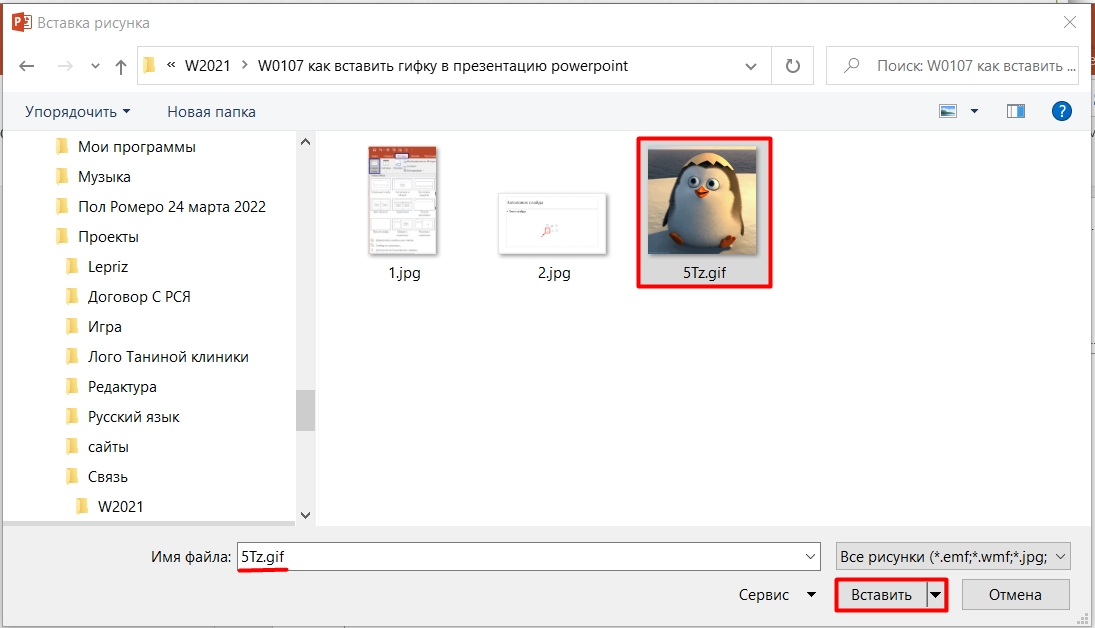Click the folder icon beside Игра
This screenshot has height=628, width=1095.
click(72, 326)
